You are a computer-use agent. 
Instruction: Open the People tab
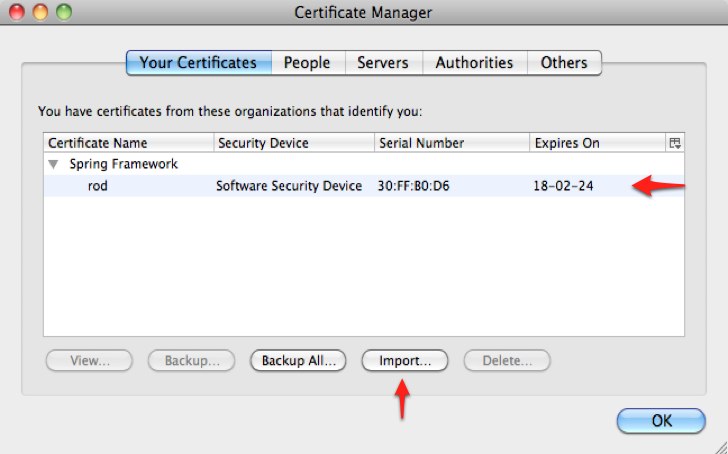tap(306, 62)
